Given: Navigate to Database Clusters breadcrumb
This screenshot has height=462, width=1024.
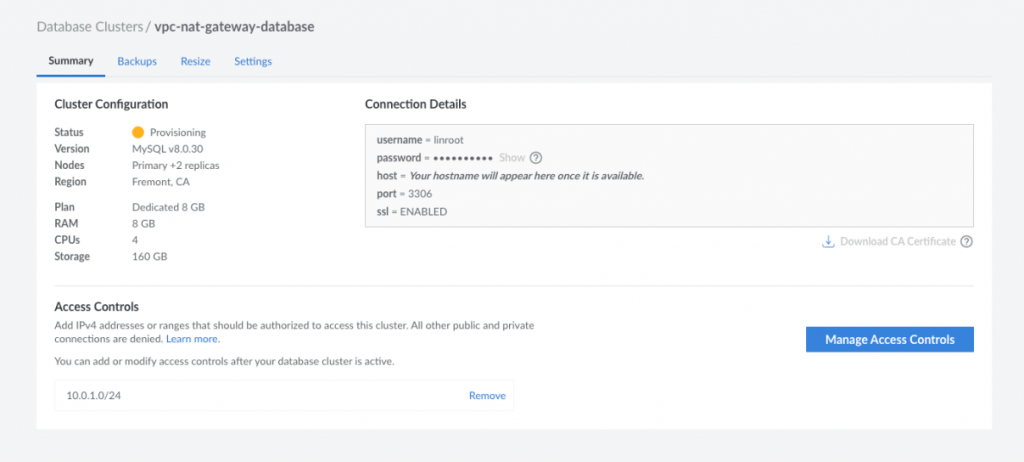Looking at the screenshot, I should point(88,26).
